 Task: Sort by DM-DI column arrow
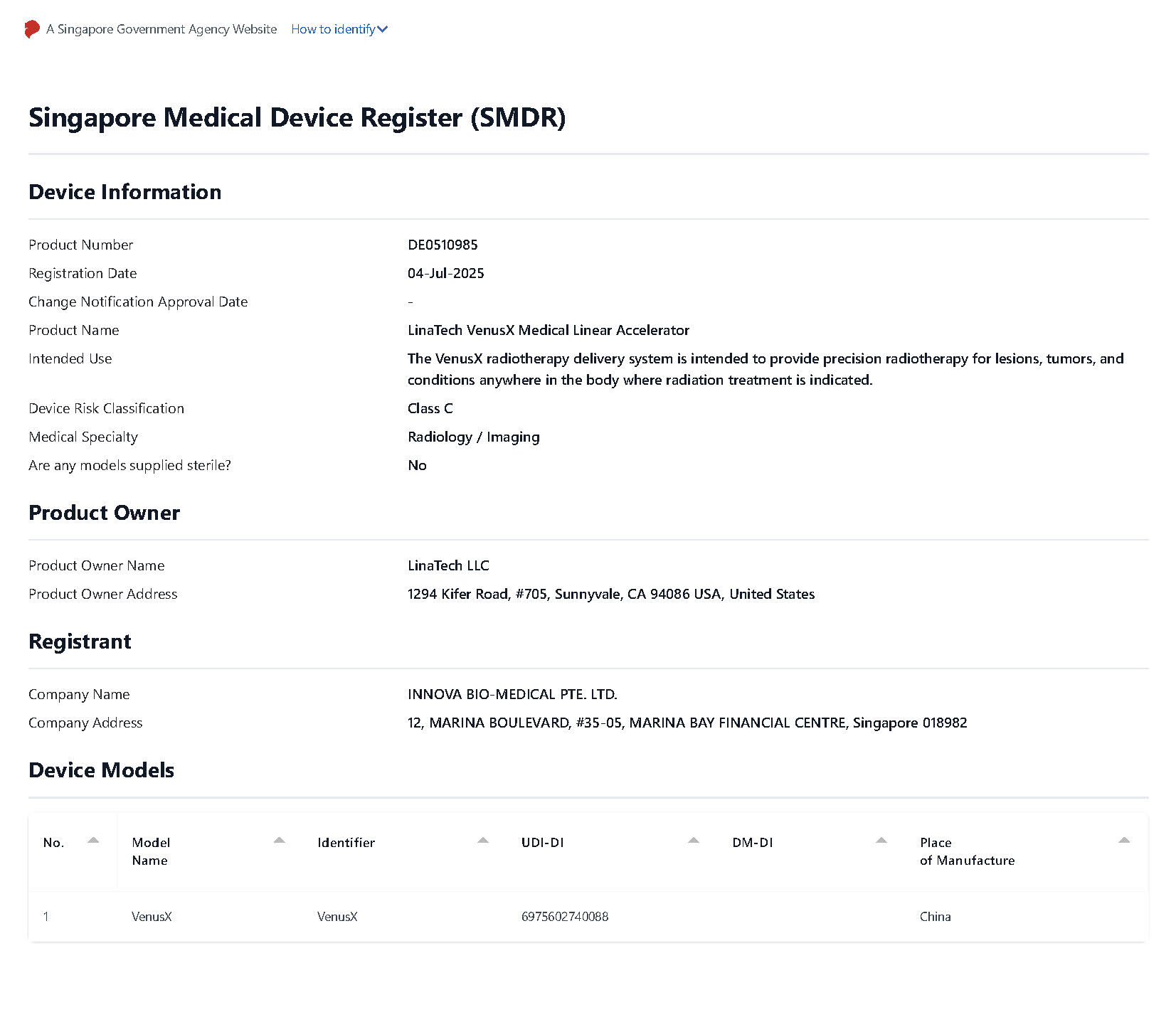[881, 841]
